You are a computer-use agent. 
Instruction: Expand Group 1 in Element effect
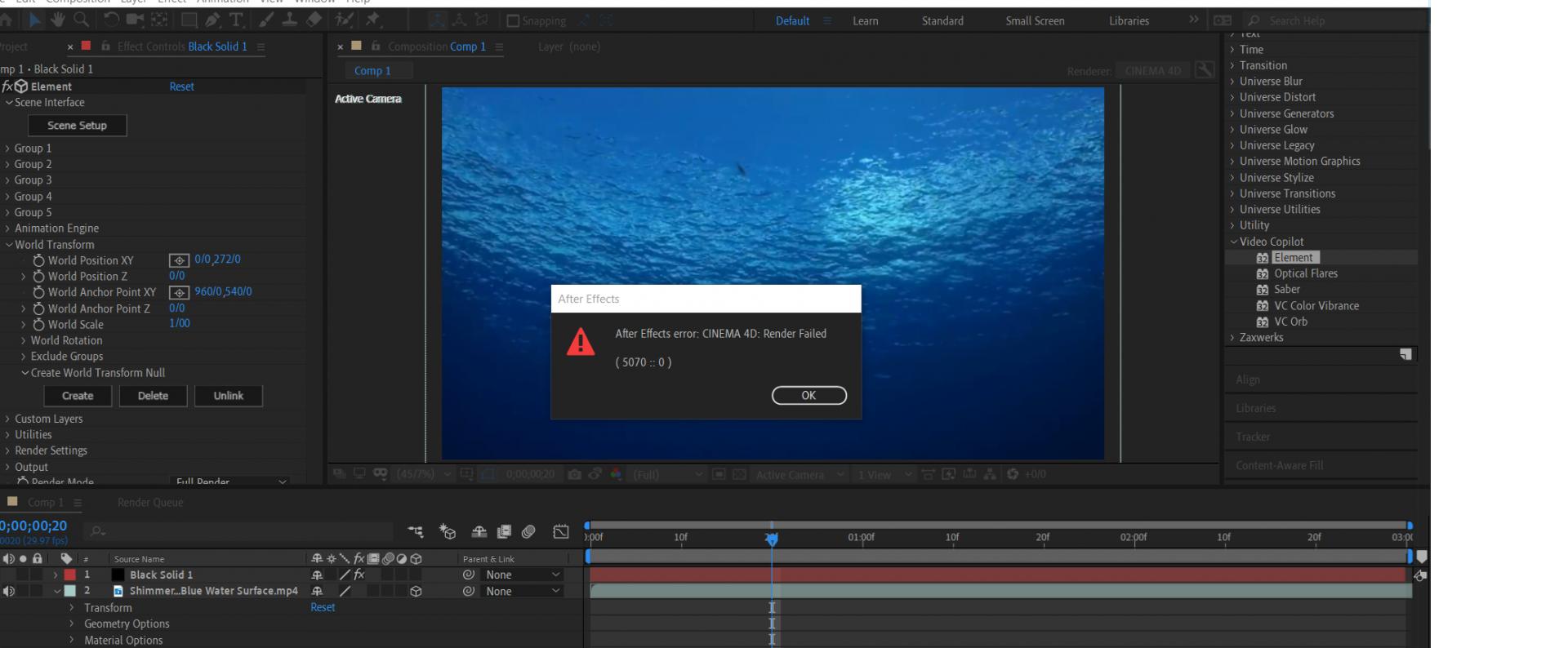[7, 149]
